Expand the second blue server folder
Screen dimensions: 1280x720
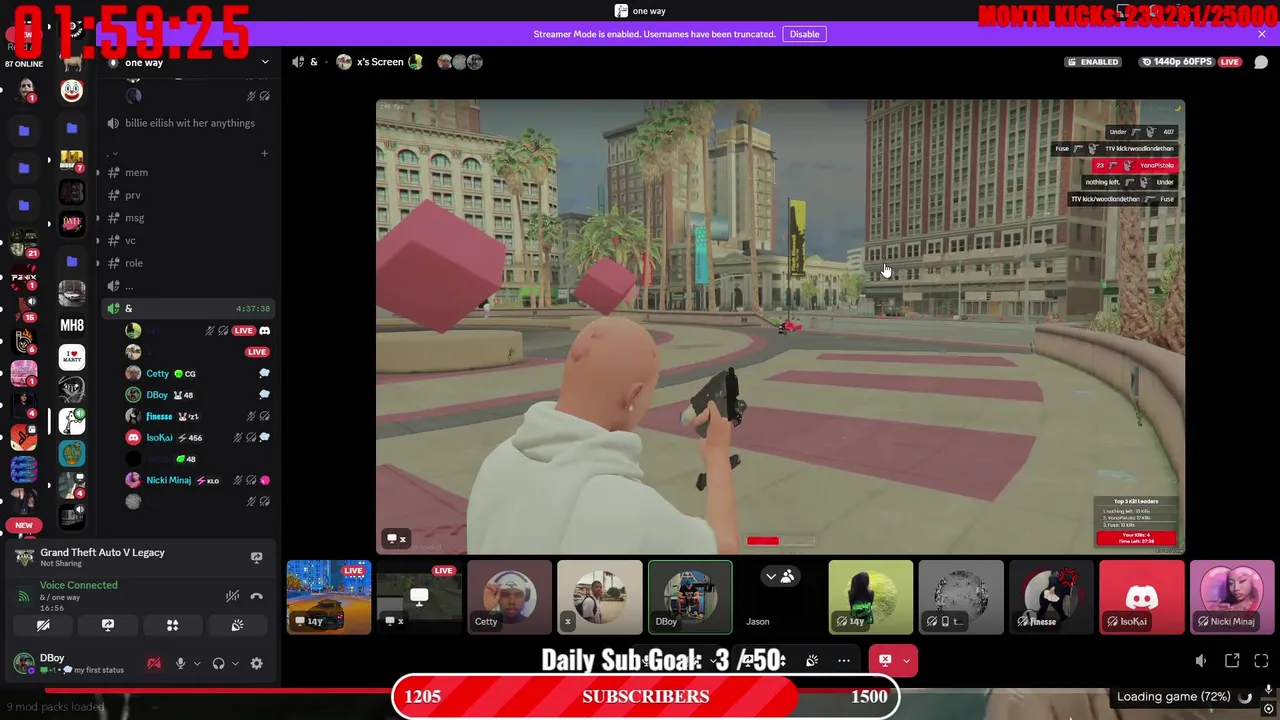point(24,167)
